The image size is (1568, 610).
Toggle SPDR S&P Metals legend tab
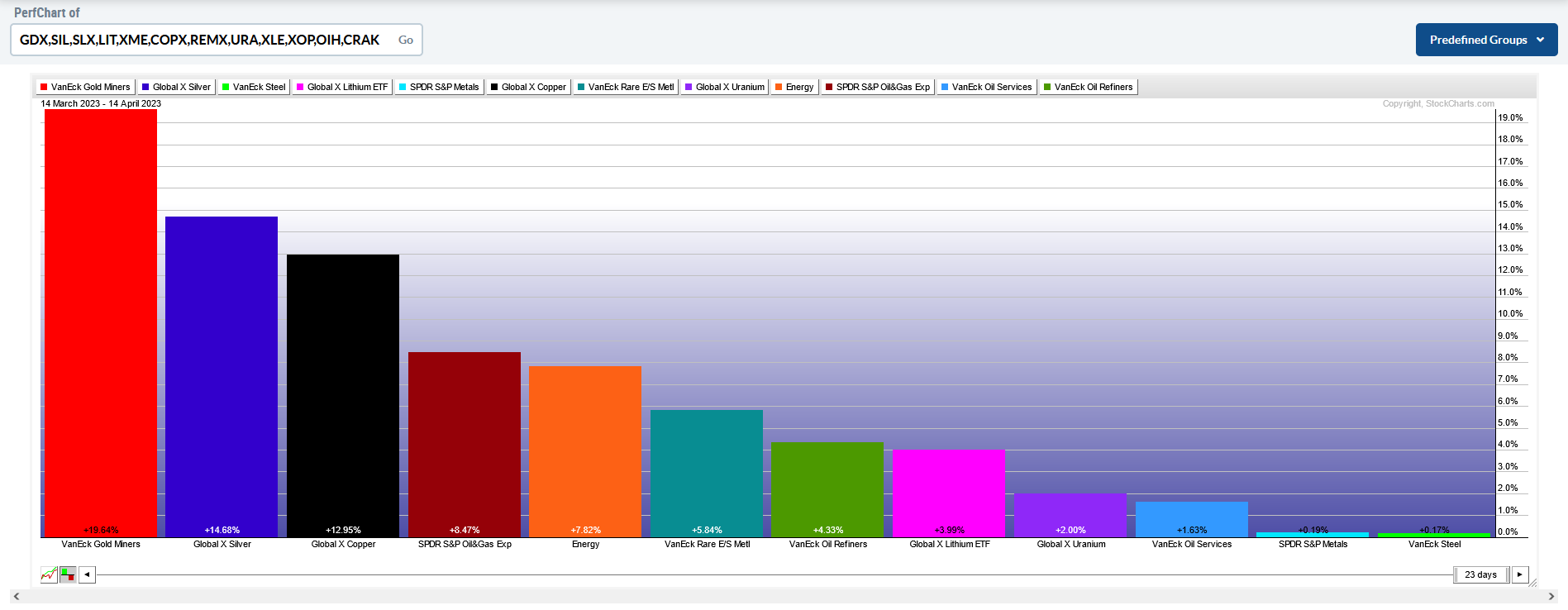439,87
